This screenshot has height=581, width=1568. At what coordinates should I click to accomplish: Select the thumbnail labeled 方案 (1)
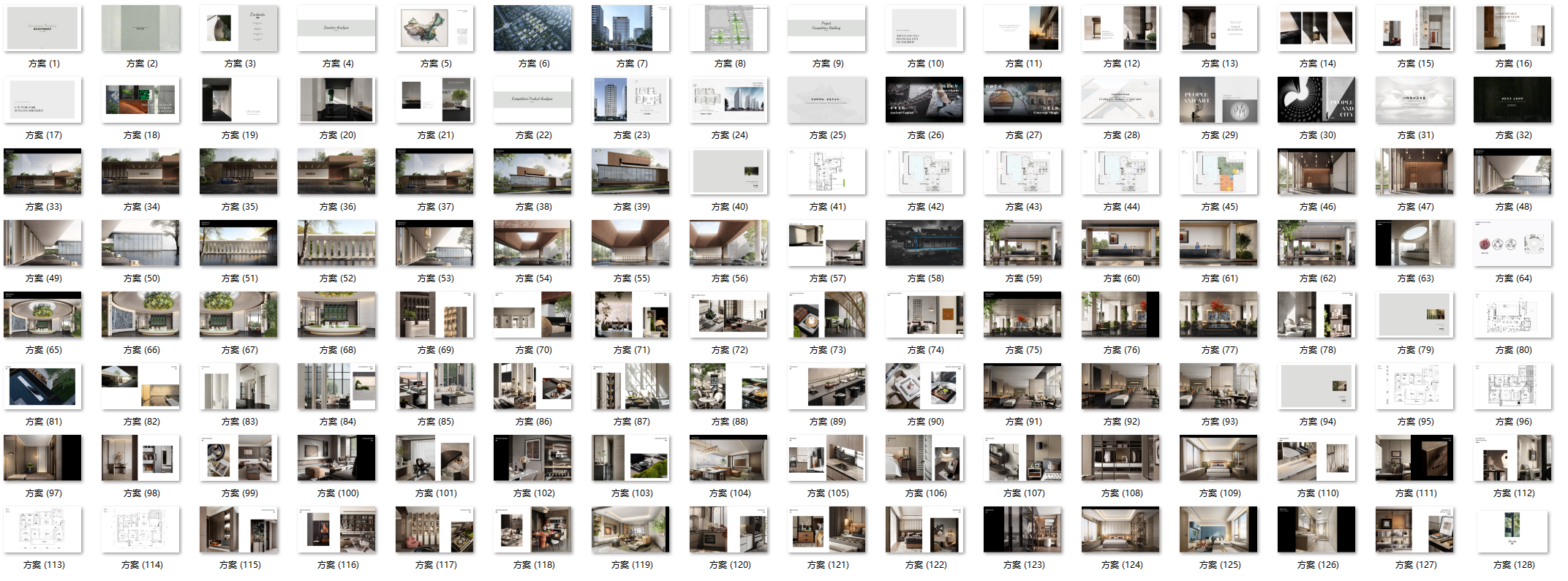(43, 29)
